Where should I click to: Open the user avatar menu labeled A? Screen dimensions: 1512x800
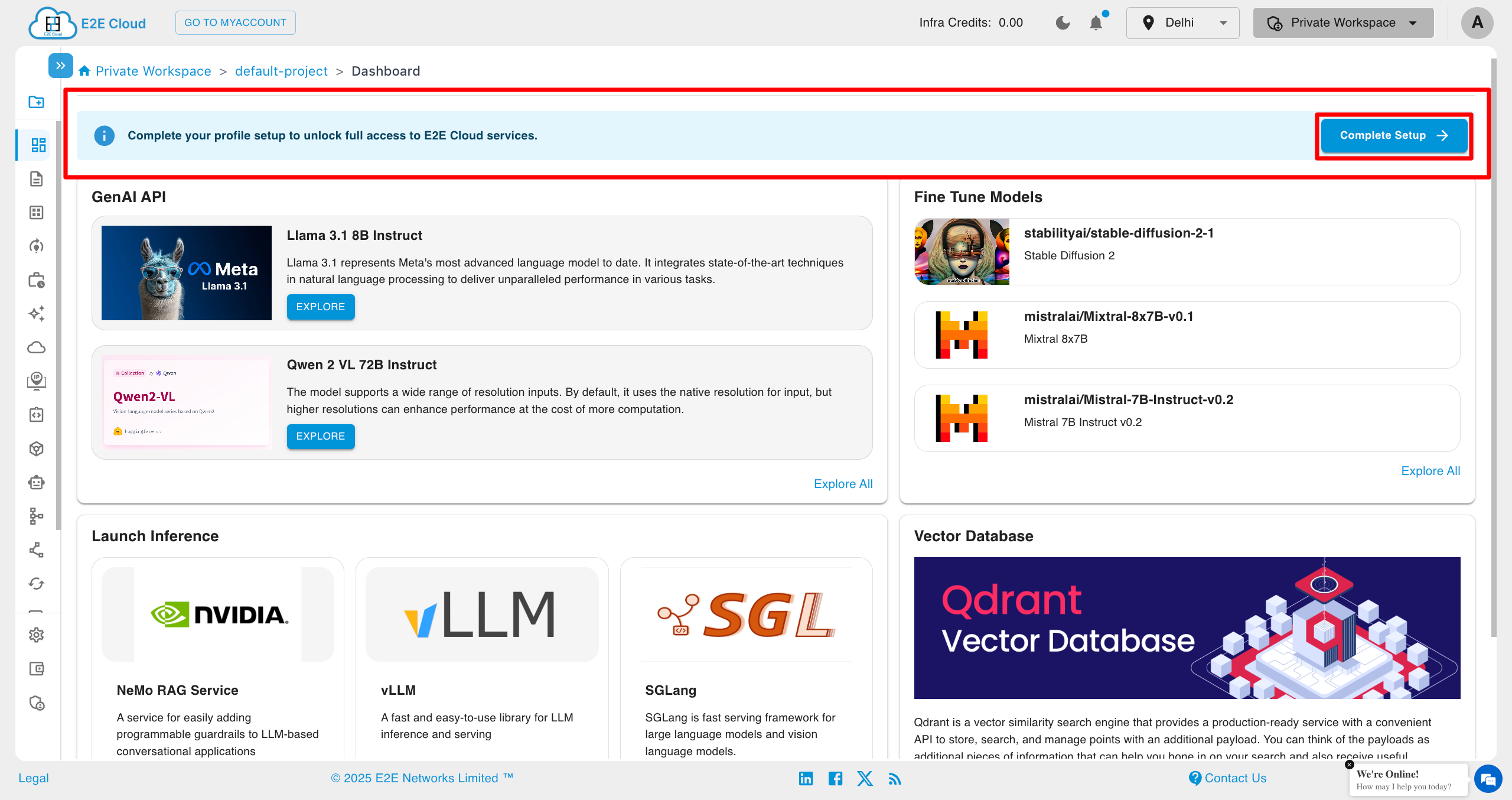point(1477,23)
